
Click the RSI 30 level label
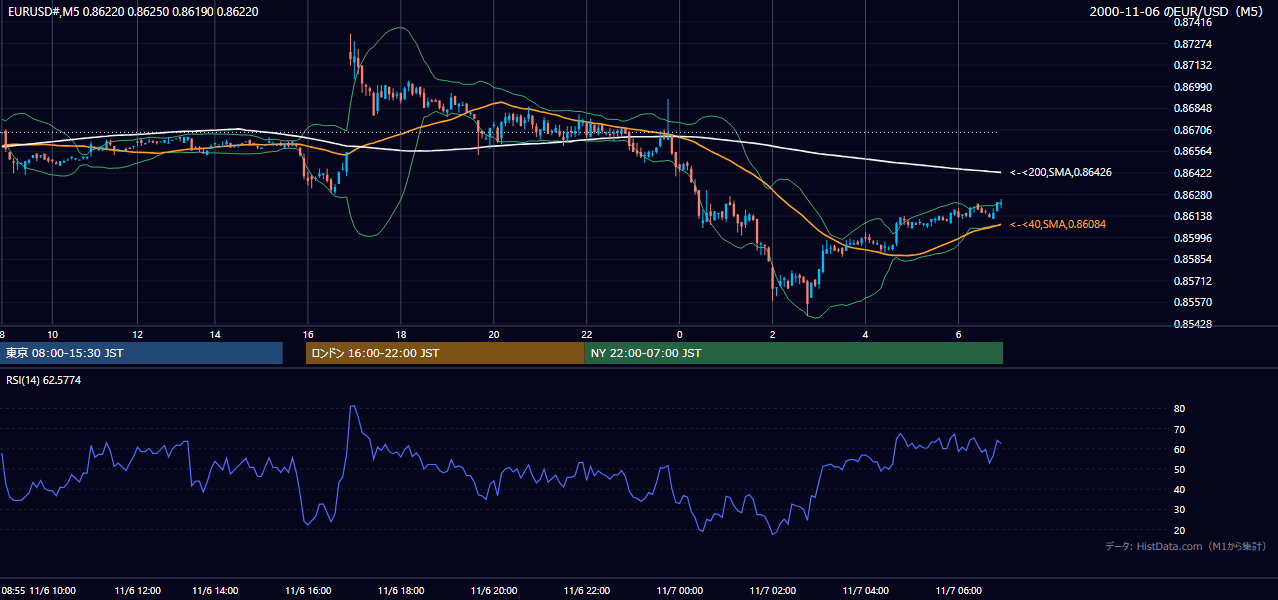pyautogui.click(x=1179, y=509)
